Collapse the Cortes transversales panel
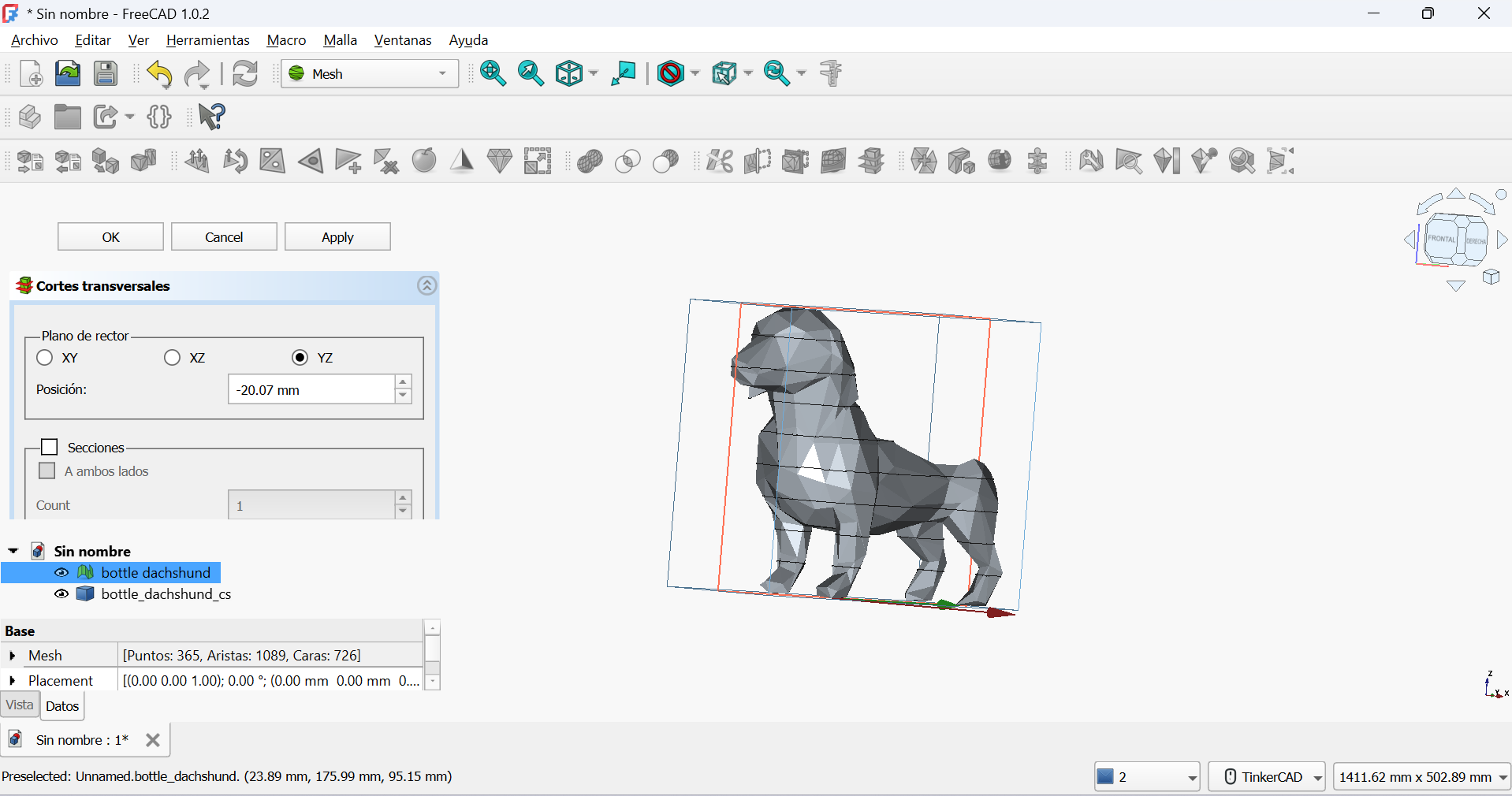 [x=427, y=285]
